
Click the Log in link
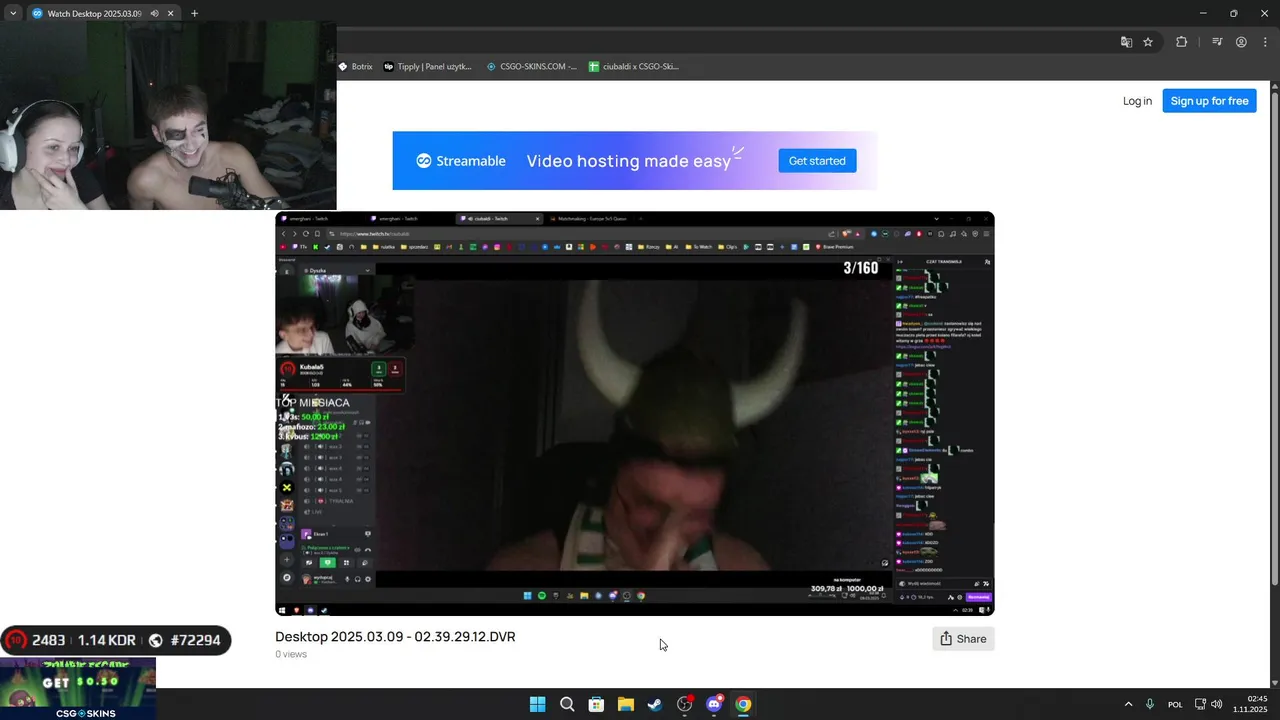(1137, 101)
